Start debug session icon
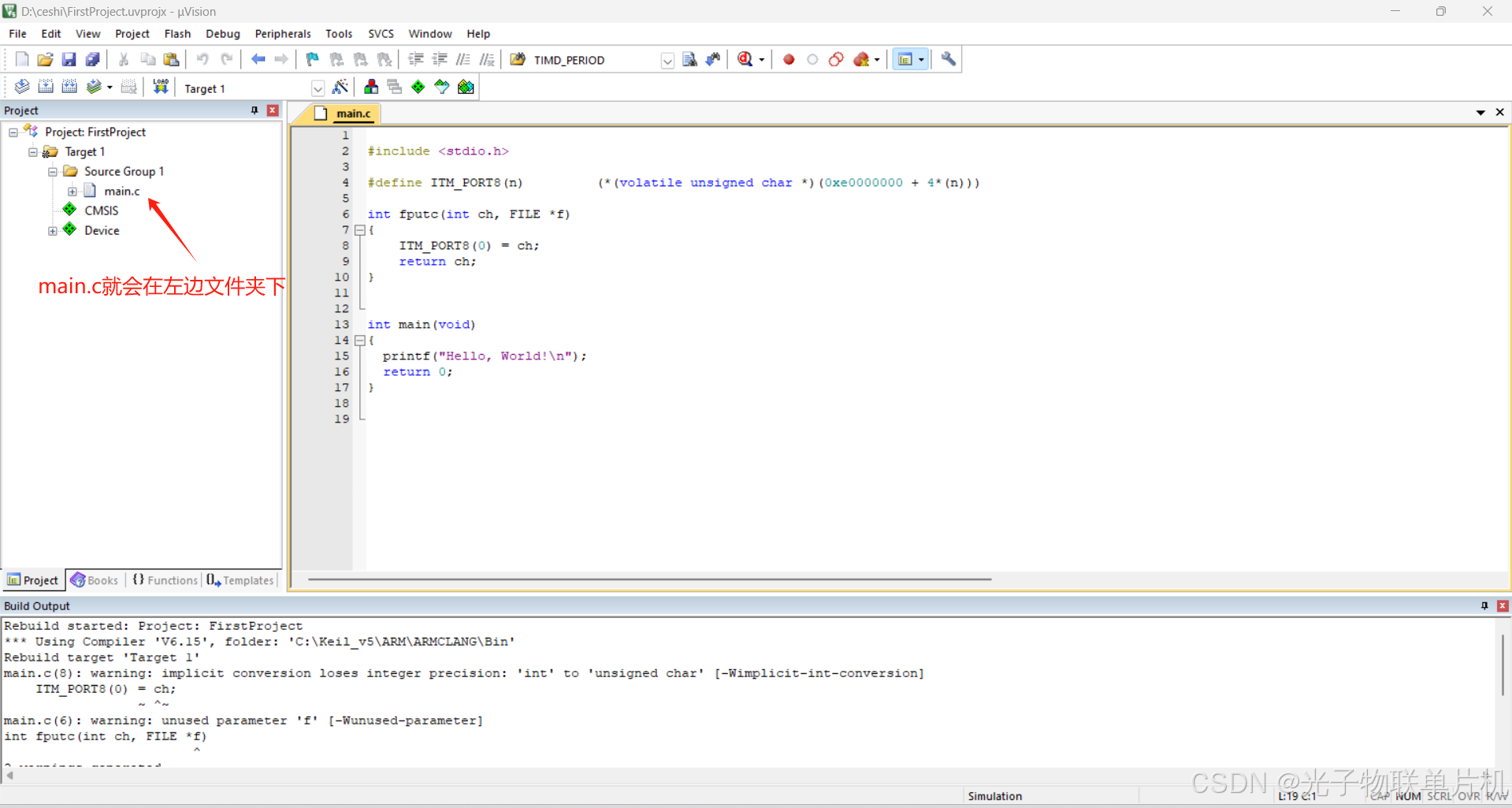This screenshot has width=1512, height=808. click(745, 59)
